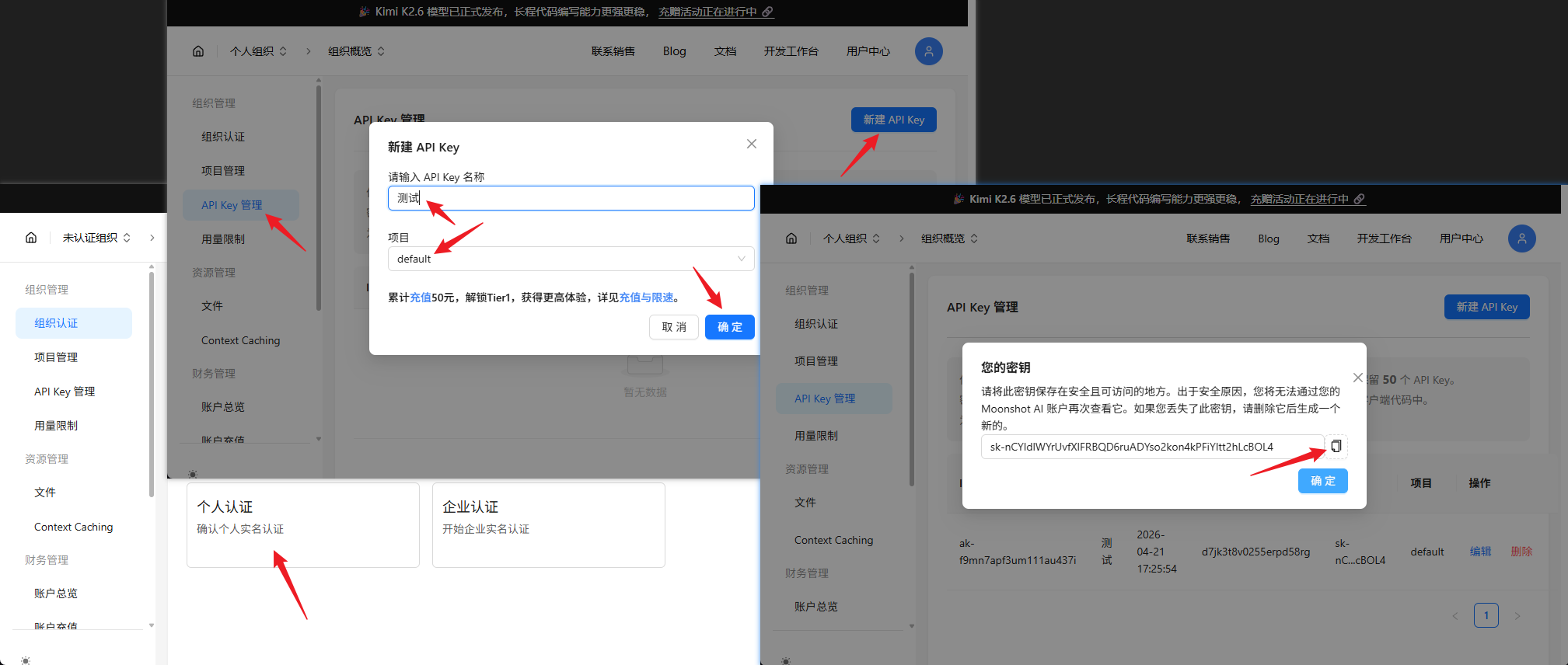Open the 项目 default dropdown in dialog
The height and width of the screenshot is (665, 1568).
pos(571,259)
